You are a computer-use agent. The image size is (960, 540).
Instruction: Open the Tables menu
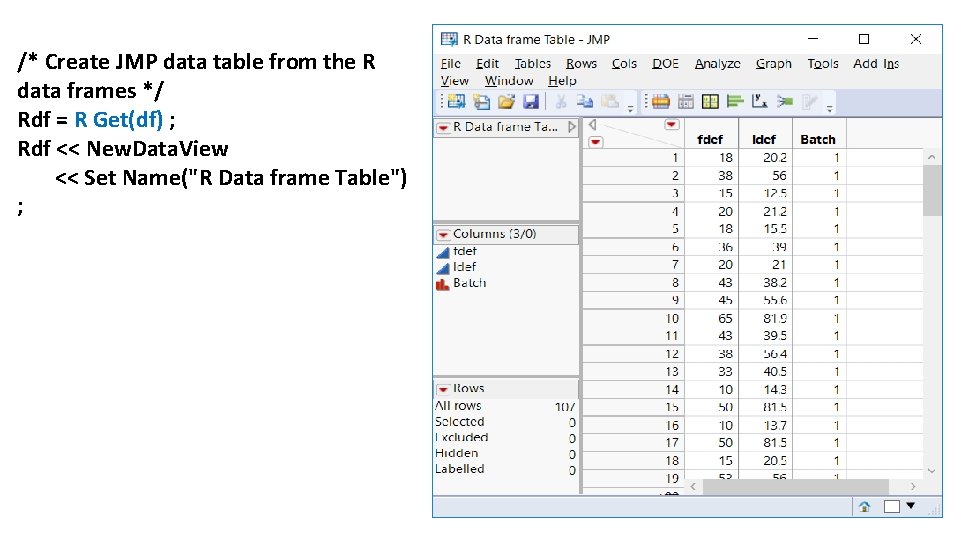[533, 64]
